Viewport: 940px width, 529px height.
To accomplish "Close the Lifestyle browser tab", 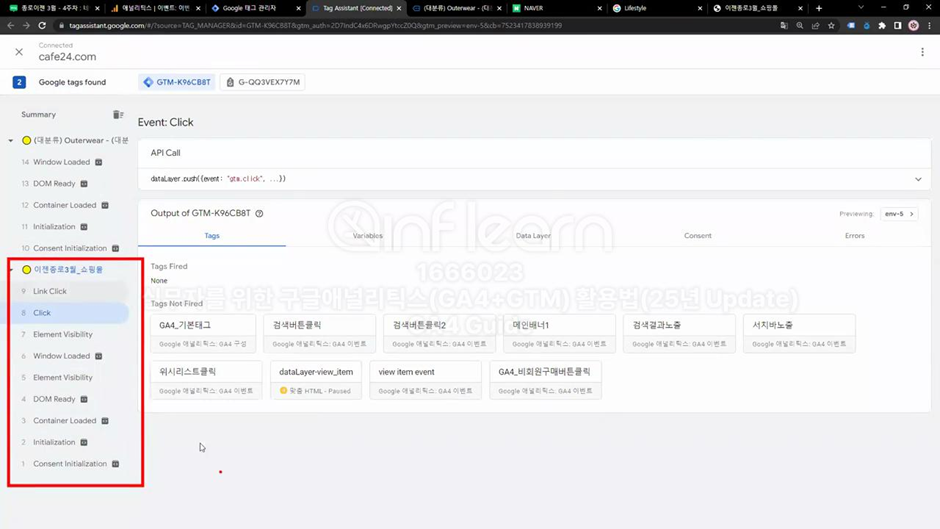I will point(700,8).
